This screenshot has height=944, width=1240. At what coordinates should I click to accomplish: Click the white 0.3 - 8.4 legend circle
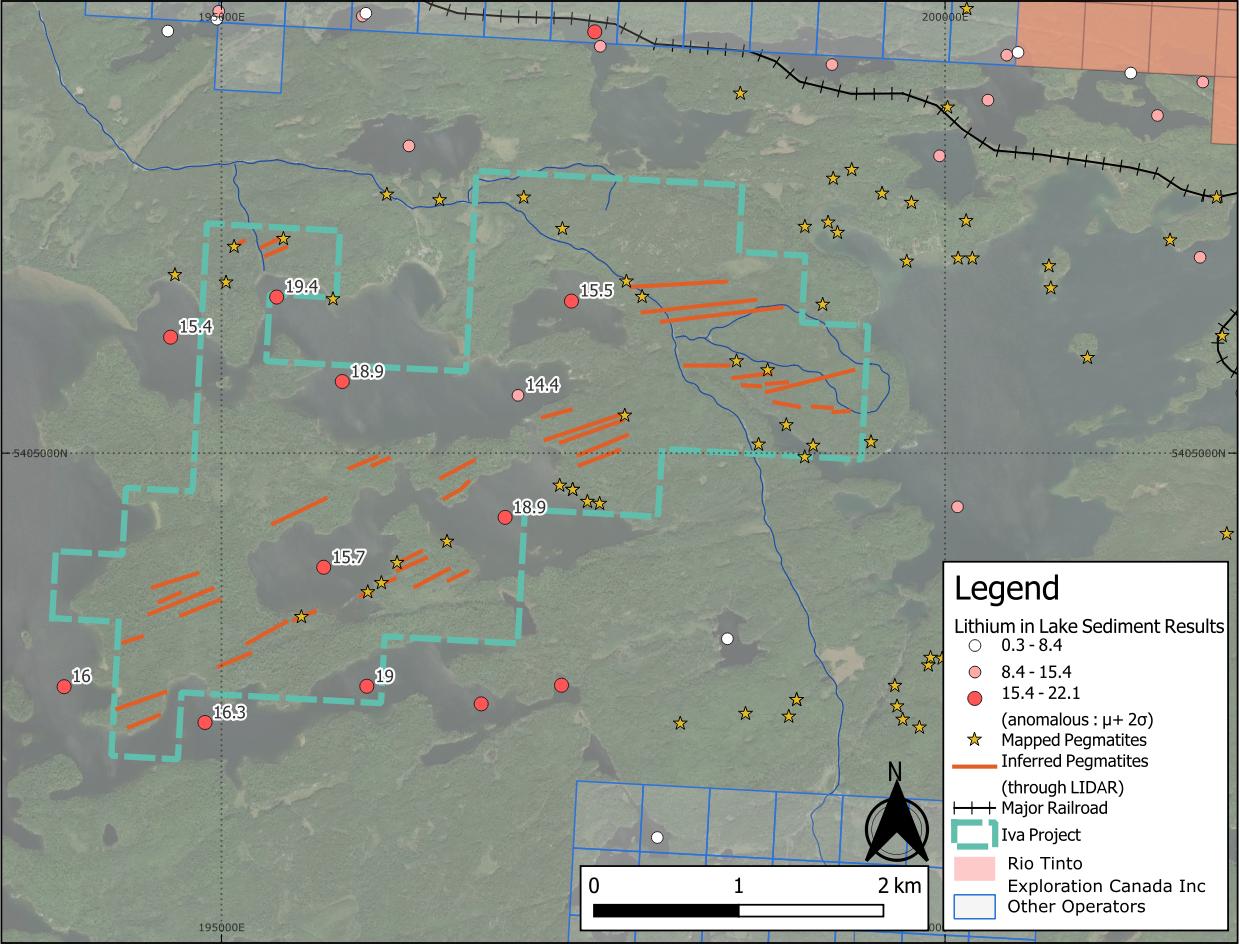[x=974, y=646]
